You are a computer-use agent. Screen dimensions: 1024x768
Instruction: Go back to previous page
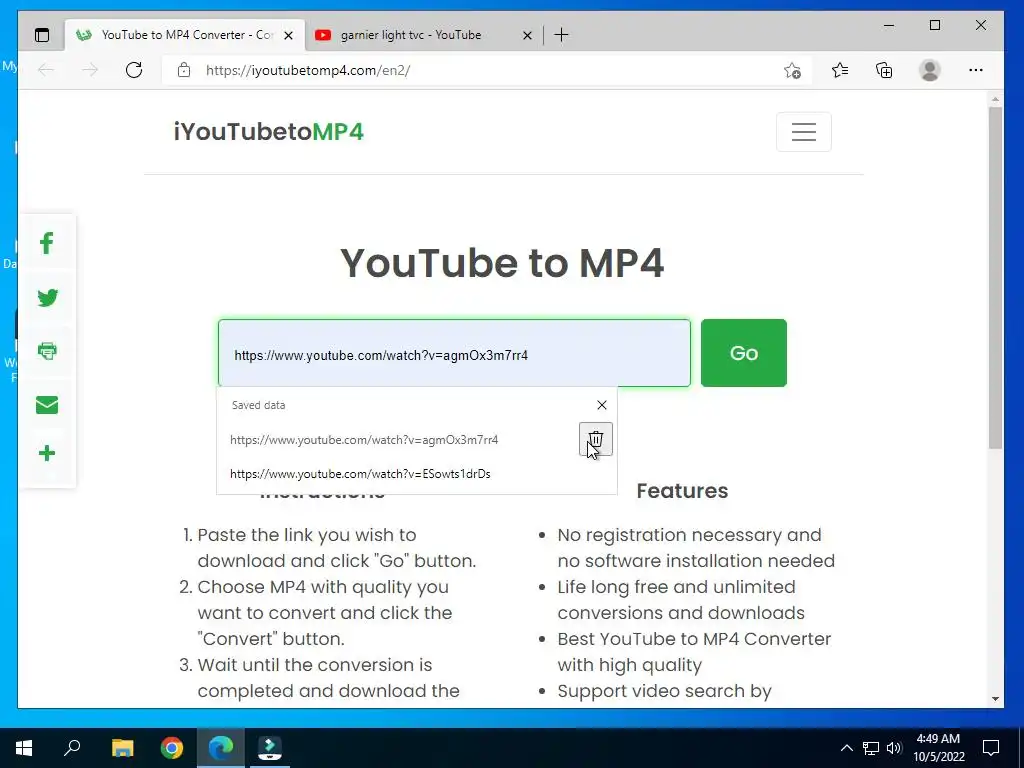(46, 70)
